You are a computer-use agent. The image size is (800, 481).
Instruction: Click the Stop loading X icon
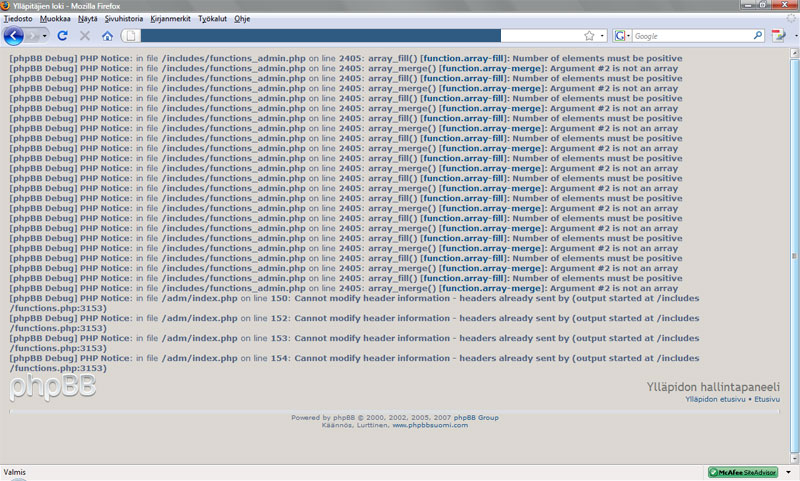(84, 36)
